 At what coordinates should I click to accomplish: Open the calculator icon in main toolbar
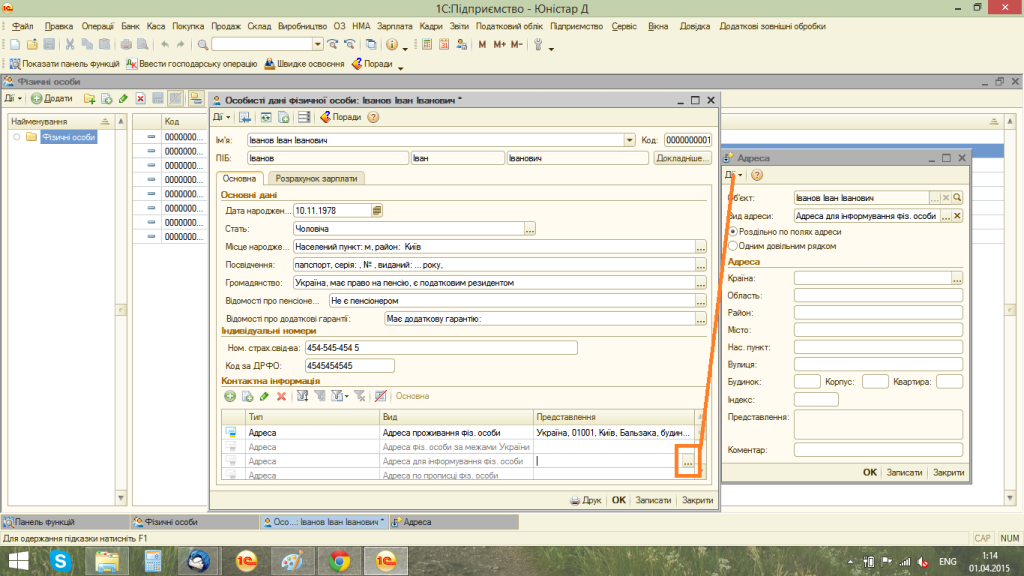click(x=426, y=44)
